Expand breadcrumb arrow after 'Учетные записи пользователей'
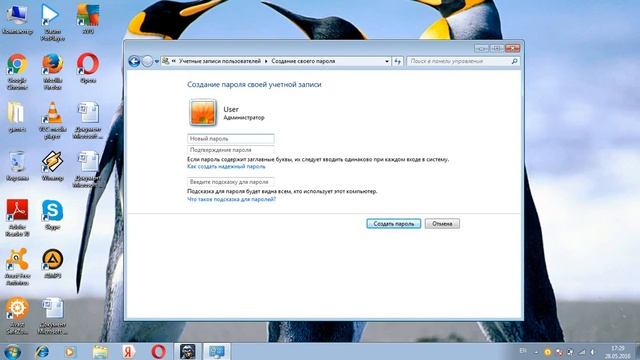 tap(266, 61)
